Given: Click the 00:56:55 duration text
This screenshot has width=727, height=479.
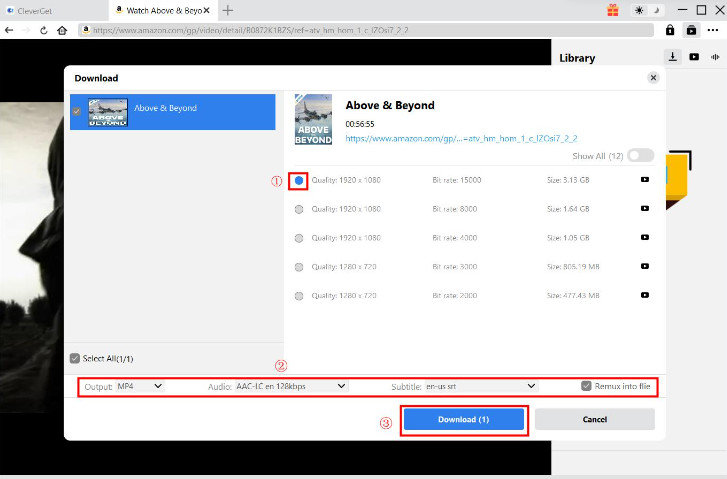Looking at the screenshot, I should tap(360, 124).
